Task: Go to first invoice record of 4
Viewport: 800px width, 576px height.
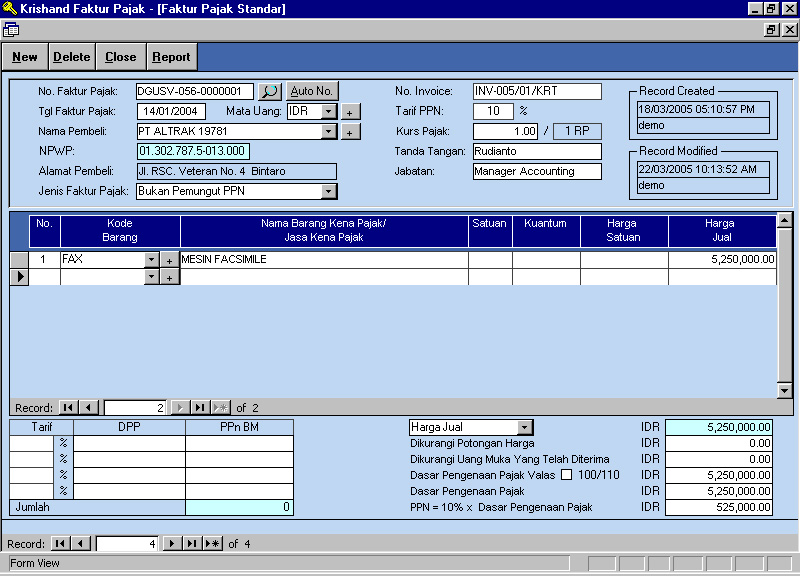Action: tap(60, 543)
